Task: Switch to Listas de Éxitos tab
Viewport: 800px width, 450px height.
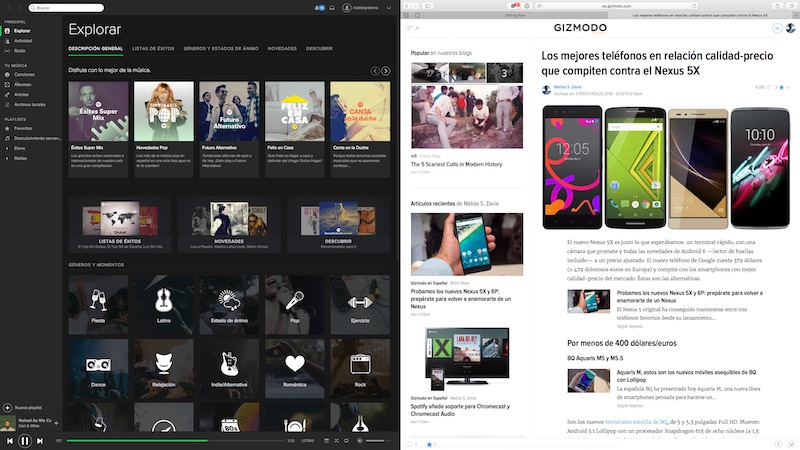Action: point(153,48)
